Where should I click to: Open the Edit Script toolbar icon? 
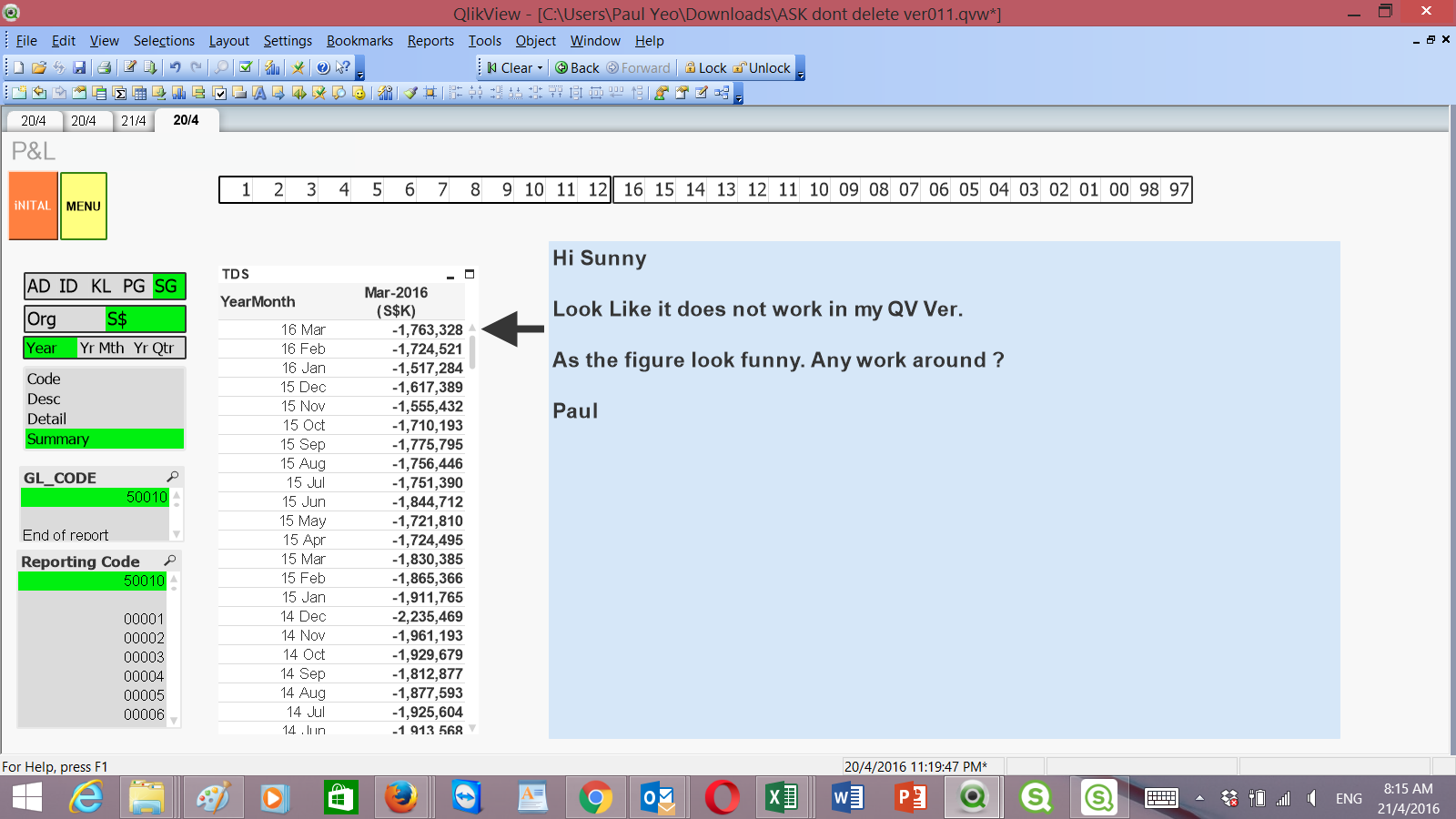(130, 67)
